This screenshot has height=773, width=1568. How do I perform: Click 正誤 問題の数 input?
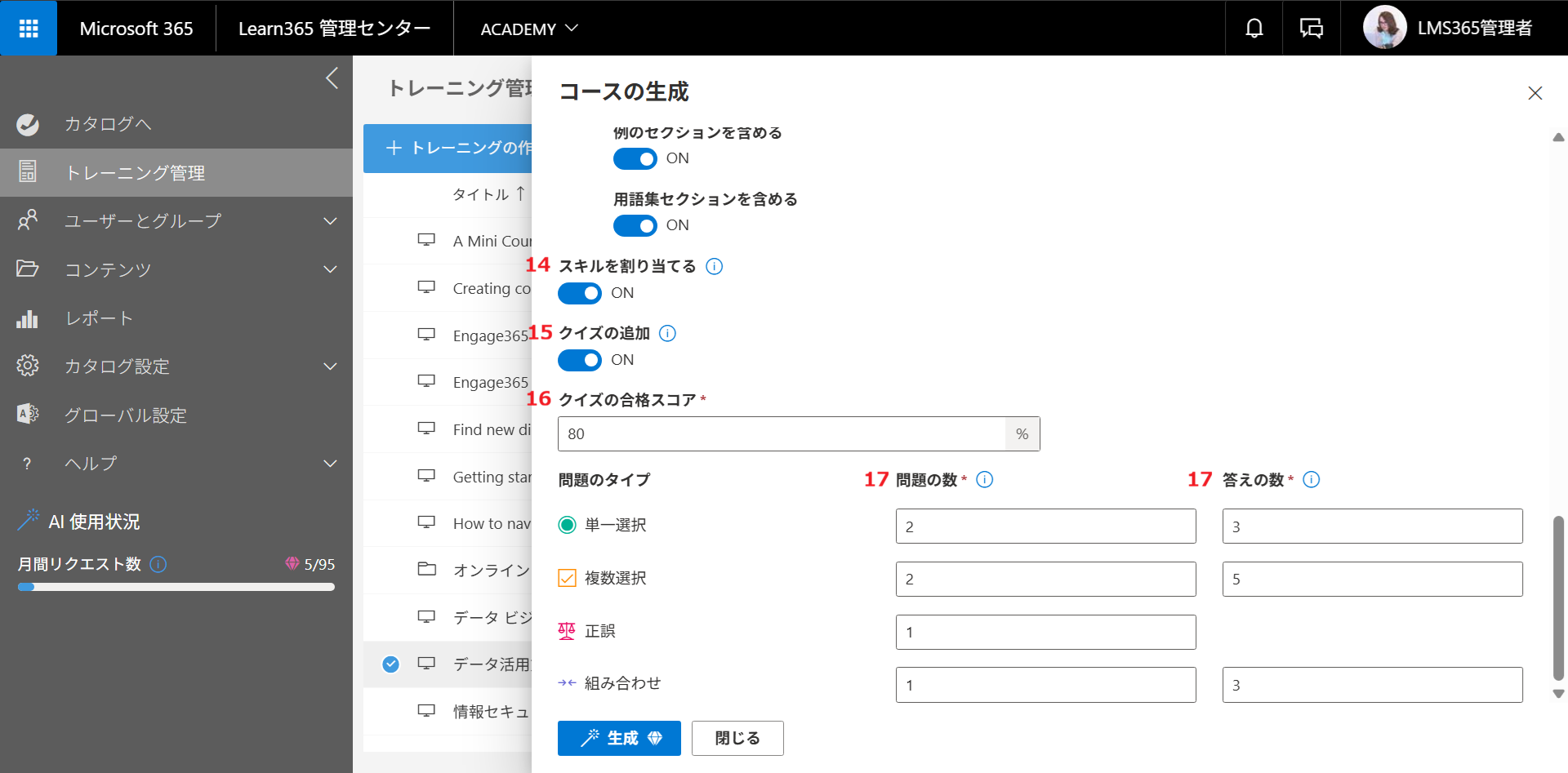[x=1045, y=632]
